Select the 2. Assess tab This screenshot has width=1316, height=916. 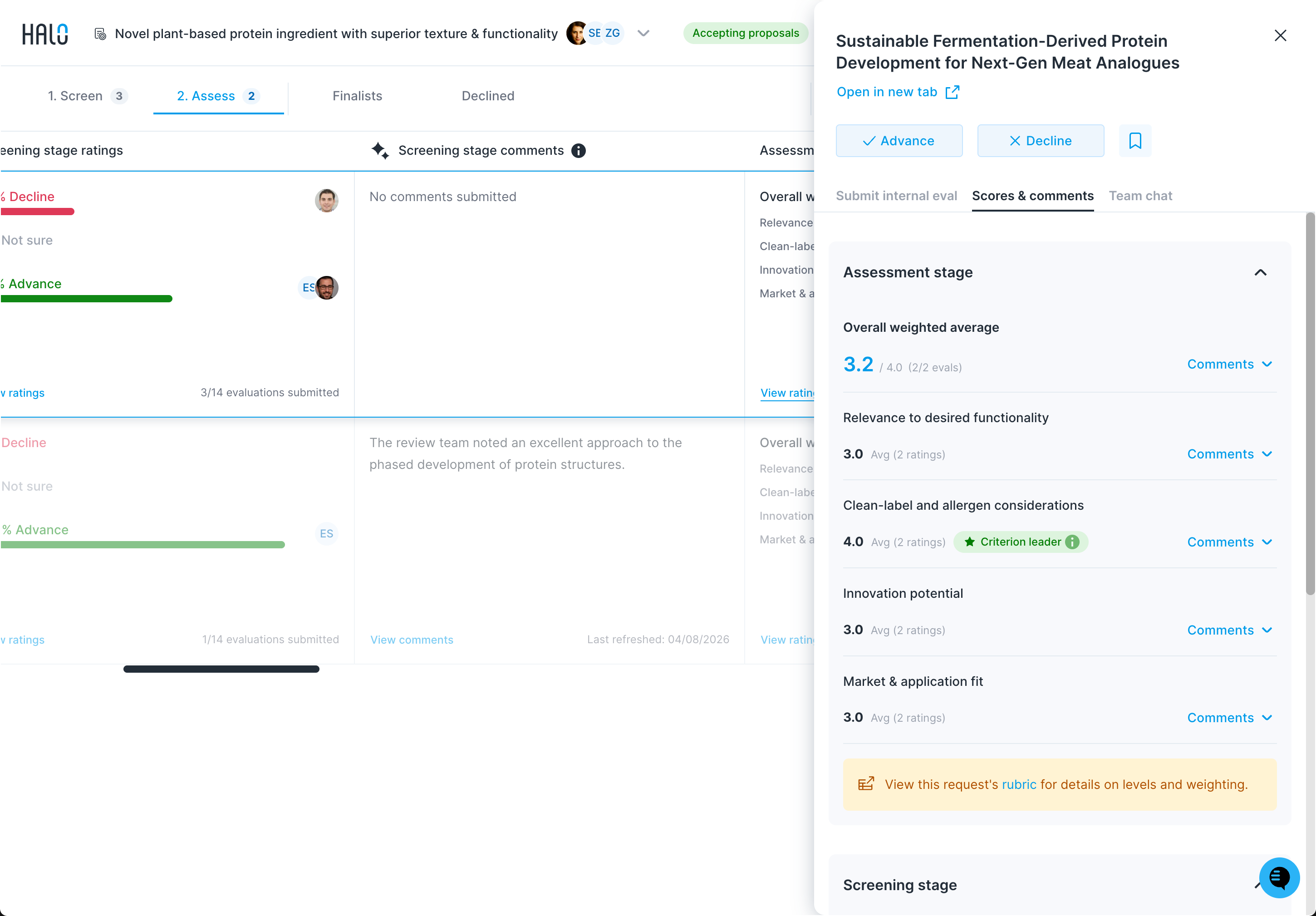(x=218, y=96)
